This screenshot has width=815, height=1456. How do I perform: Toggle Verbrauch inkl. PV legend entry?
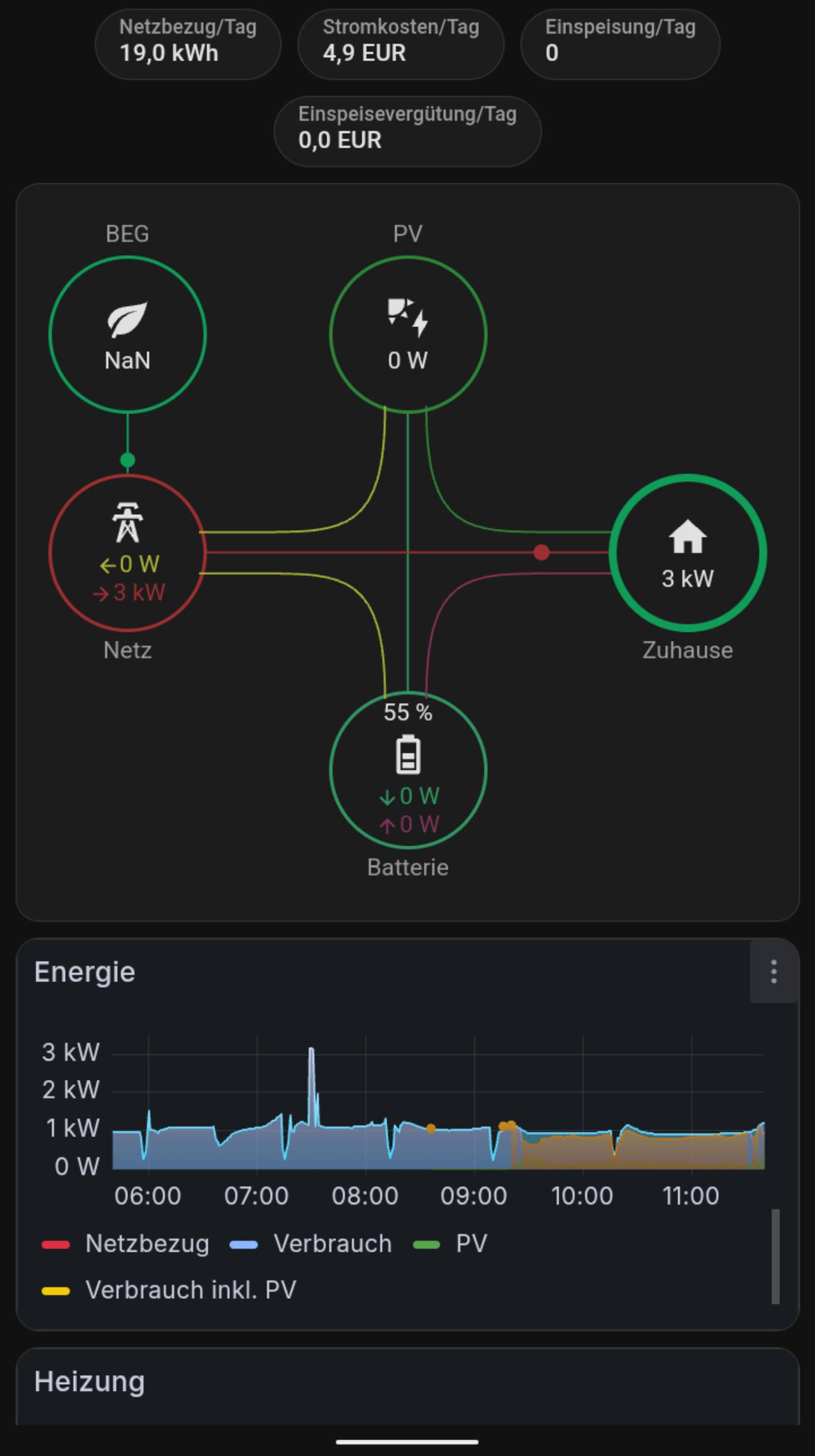tap(169, 1290)
